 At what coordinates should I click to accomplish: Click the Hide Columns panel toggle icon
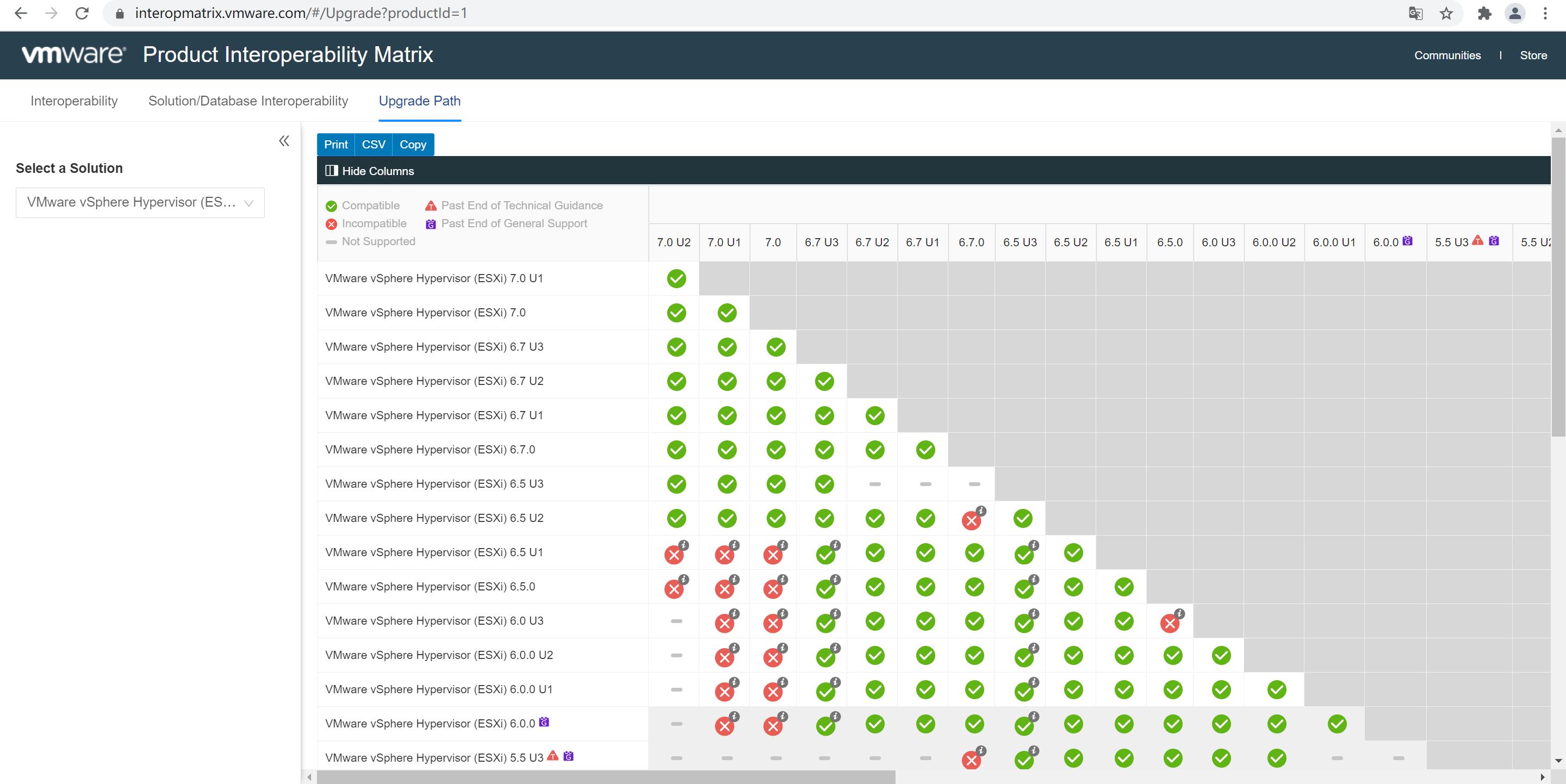coord(330,170)
